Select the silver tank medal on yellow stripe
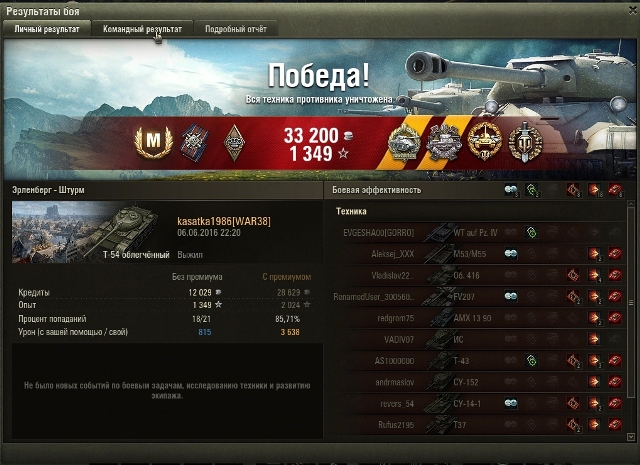The height and width of the screenshot is (465, 640). (444, 142)
